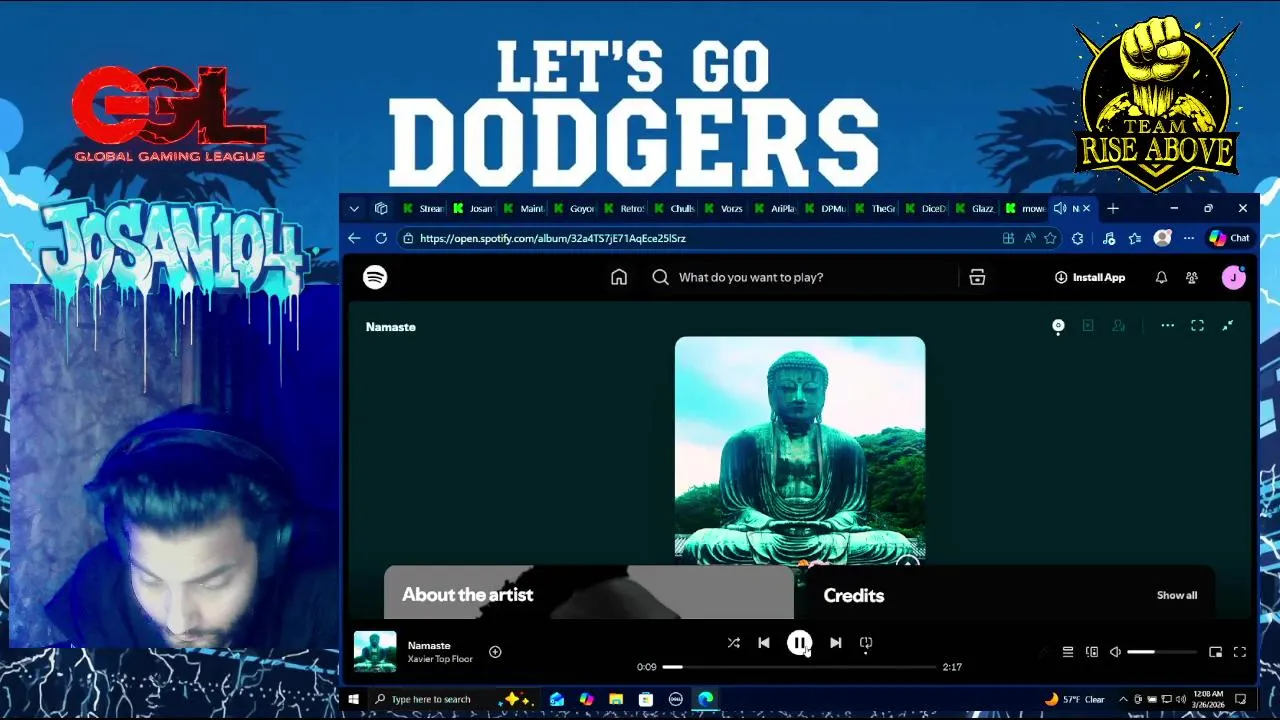The image size is (1280, 720).
Task: Show hidden system tray icons chevron
Action: click(1123, 699)
